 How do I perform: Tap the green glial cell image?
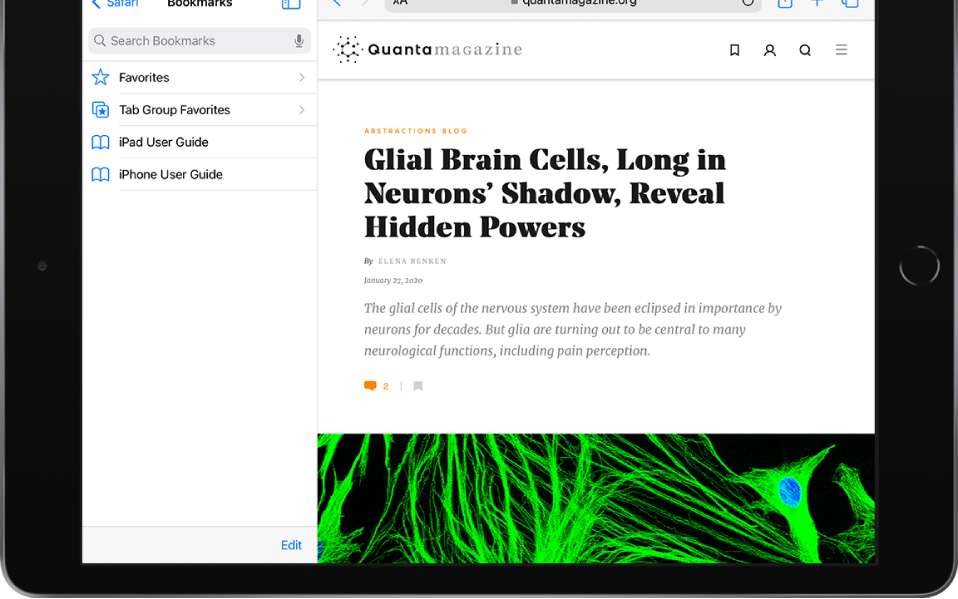pos(596,498)
